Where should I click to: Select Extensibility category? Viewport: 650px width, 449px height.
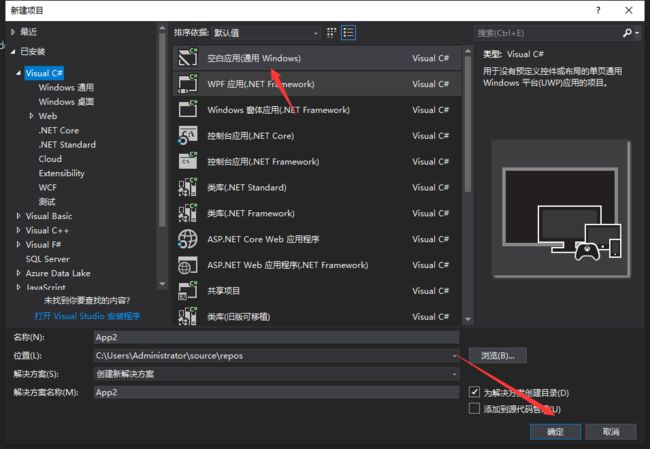pyautogui.click(x=61, y=173)
